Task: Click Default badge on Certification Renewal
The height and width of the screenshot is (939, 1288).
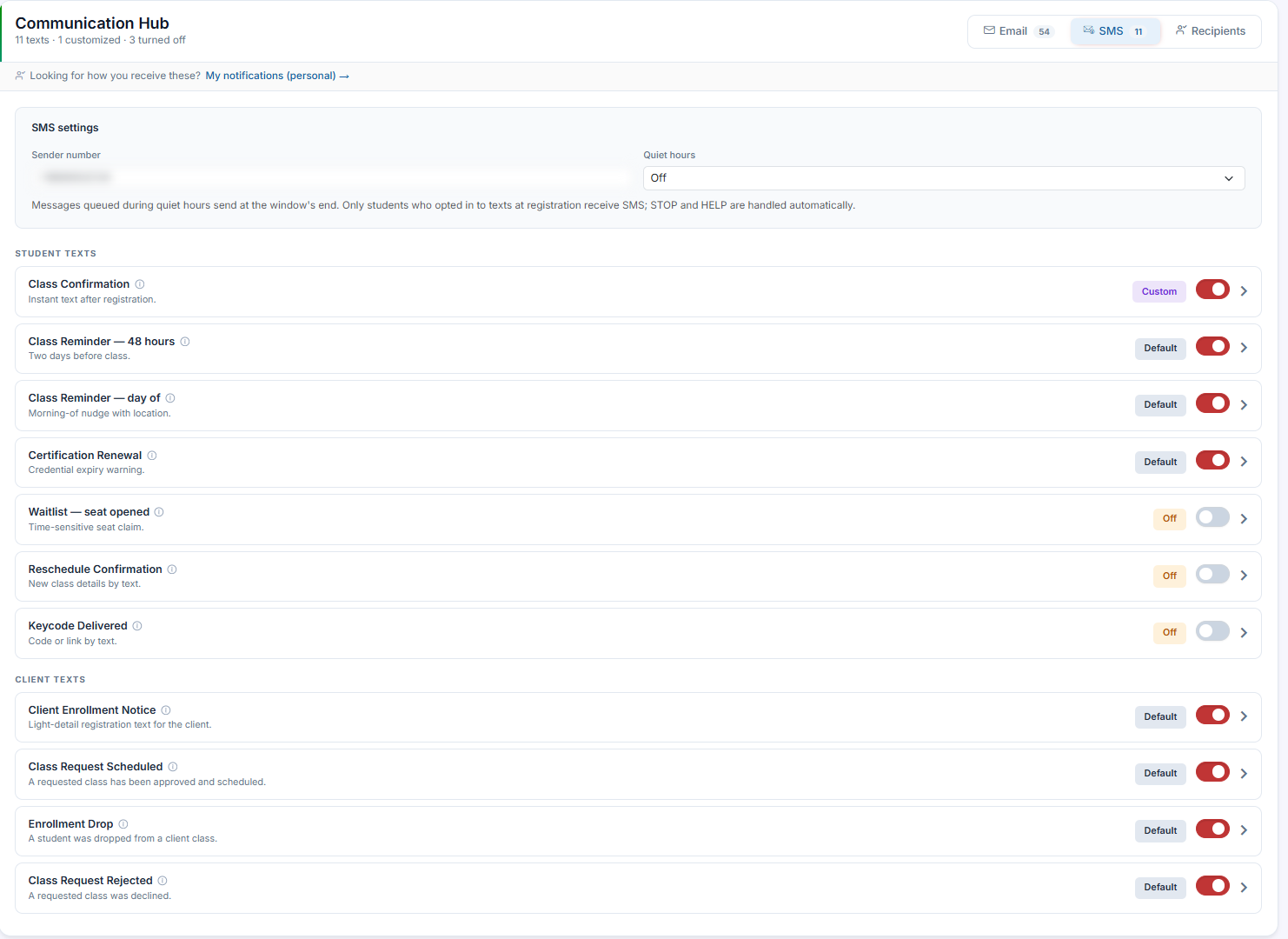Action: coord(1160,462)
